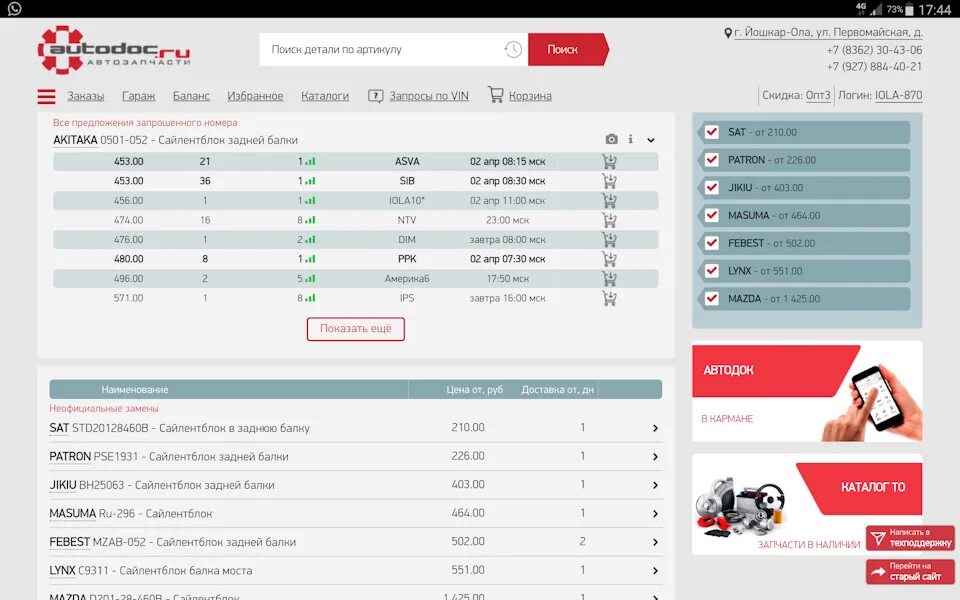Add Америка6 offer 496.00 to cart
Viewport: 960px width, 600px height.
click(609, 279)
